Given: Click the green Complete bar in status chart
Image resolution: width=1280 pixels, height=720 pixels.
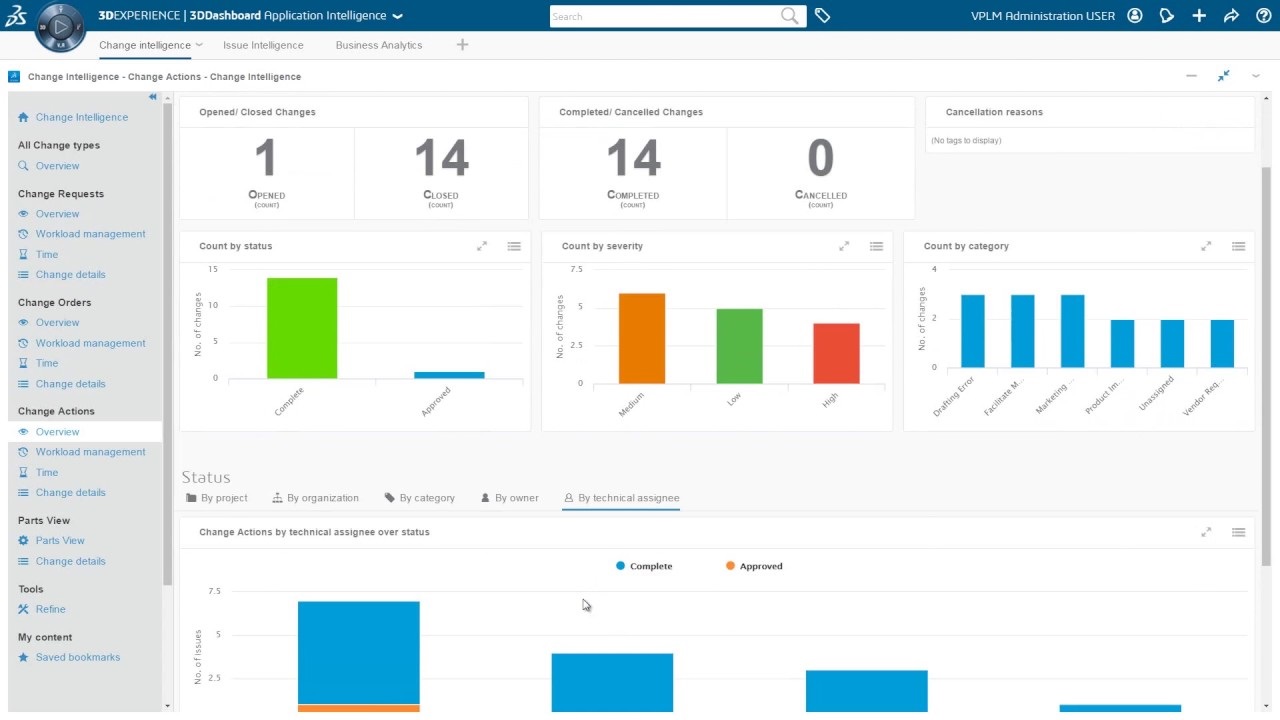Looking at the screenshot, I should click(302, 328).
